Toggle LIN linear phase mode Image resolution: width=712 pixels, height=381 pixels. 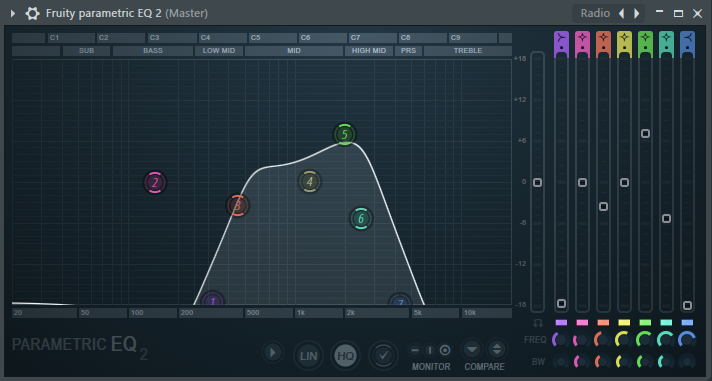tap(308, 356)
